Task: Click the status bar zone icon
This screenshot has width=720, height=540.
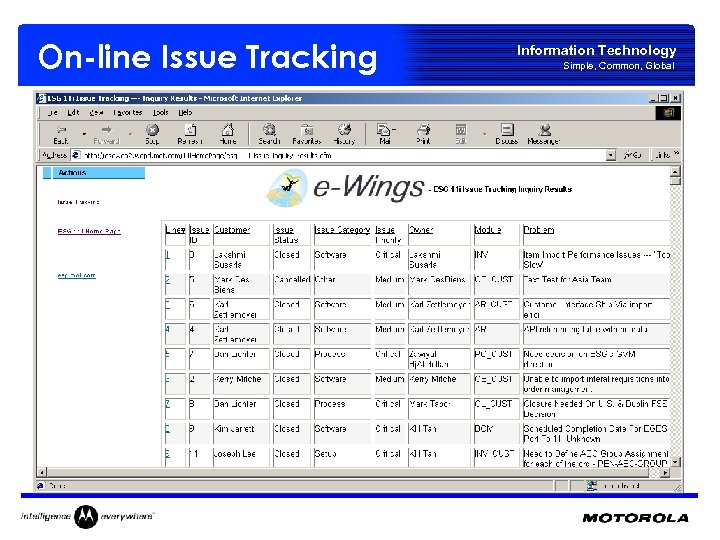Action: point(591,485)
